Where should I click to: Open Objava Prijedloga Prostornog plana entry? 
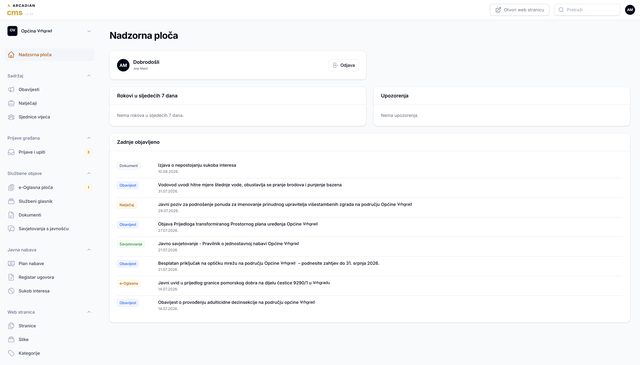(x=238, y=224)
